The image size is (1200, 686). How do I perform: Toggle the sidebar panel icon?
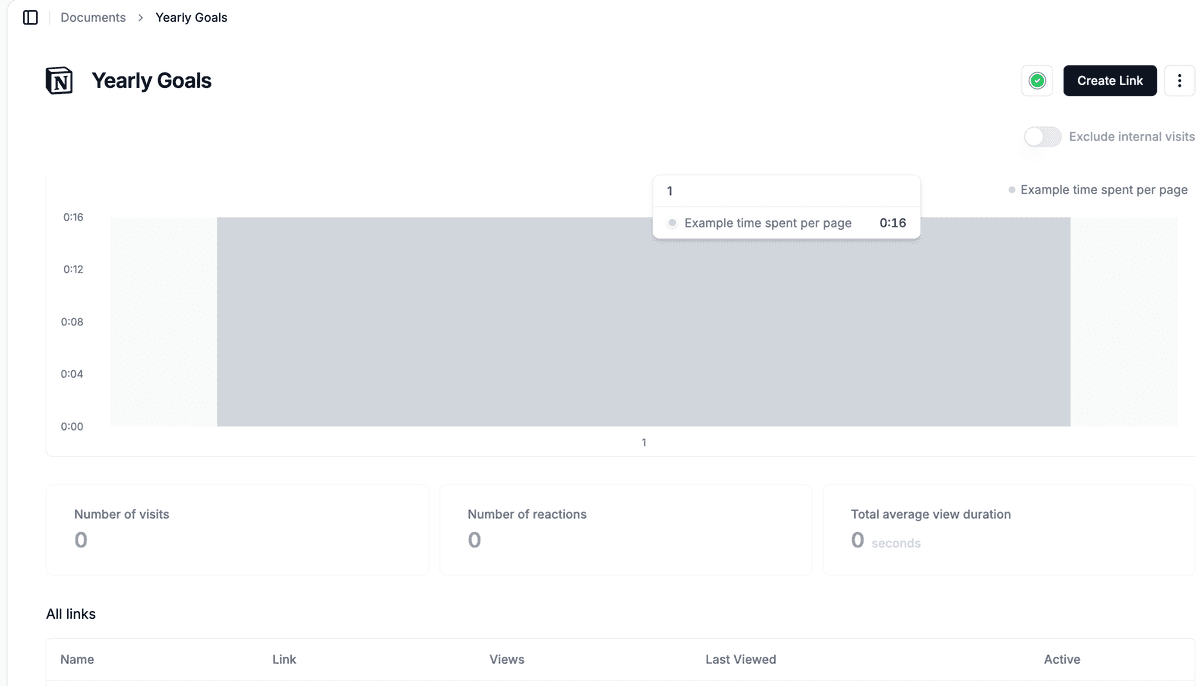pyautogui.click(x=30, y=18)
